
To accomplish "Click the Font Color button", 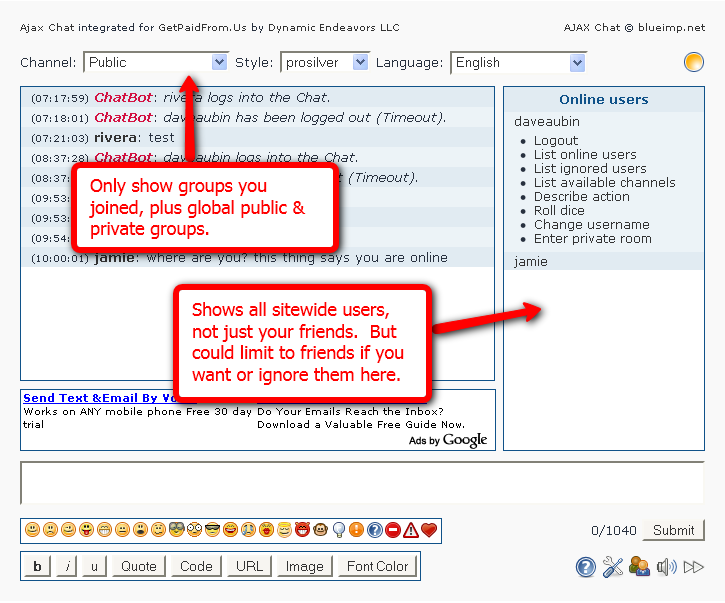I will pyautogui.click(x=377, y=566).
